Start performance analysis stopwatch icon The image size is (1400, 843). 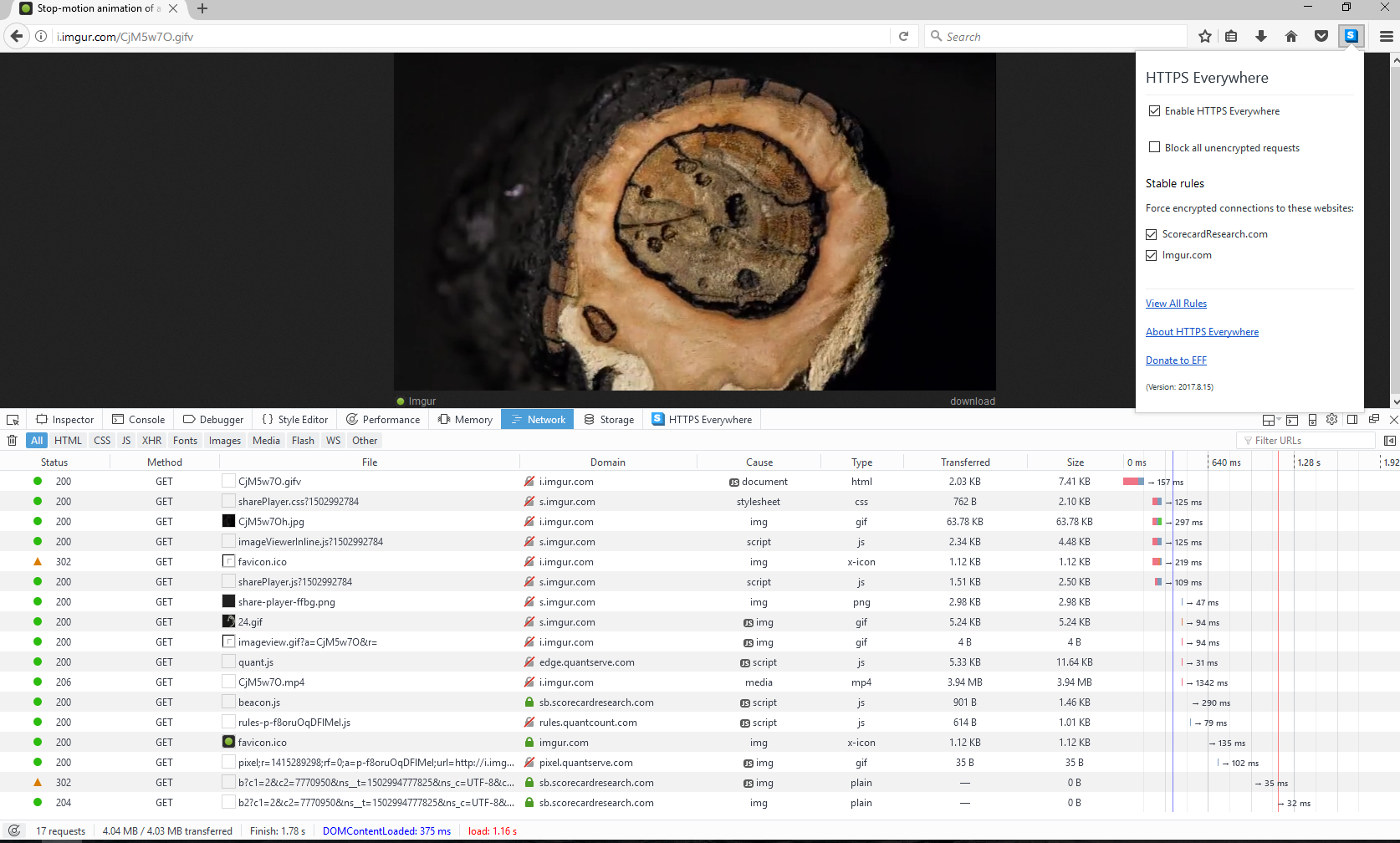[14, 831]
